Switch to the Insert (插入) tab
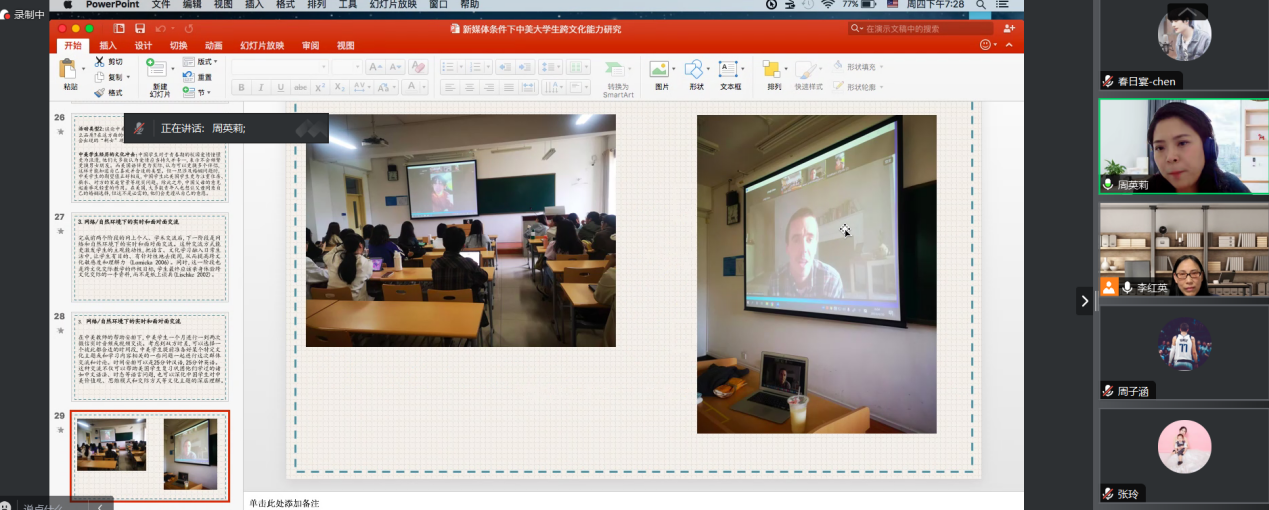This screenshot has height=510, width=1269. pos(108,45)
